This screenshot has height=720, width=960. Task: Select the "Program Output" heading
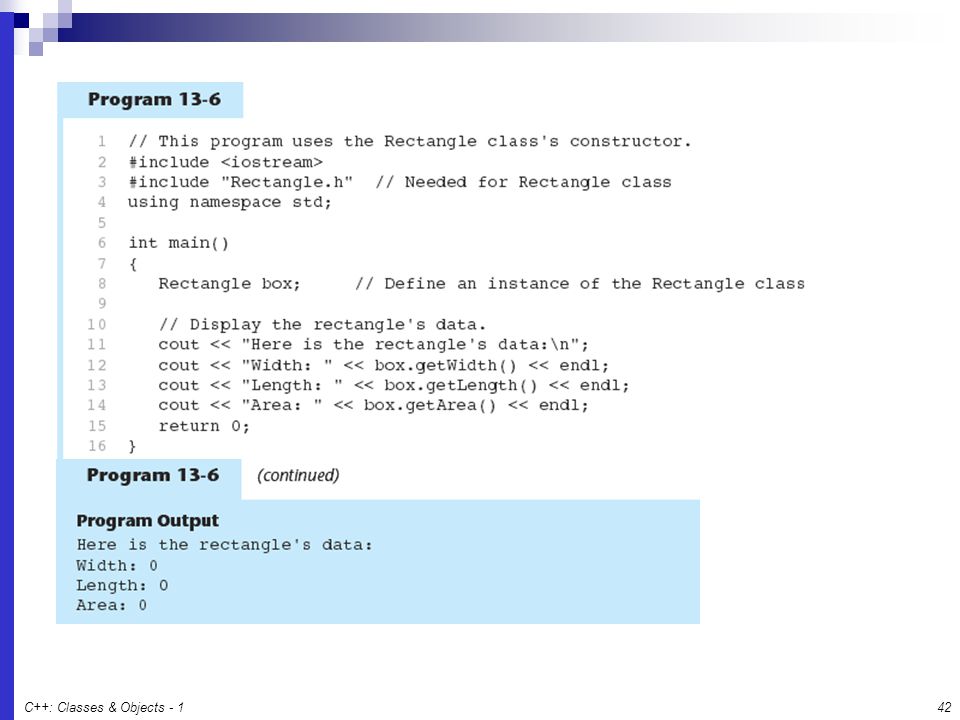pos(148,520)
